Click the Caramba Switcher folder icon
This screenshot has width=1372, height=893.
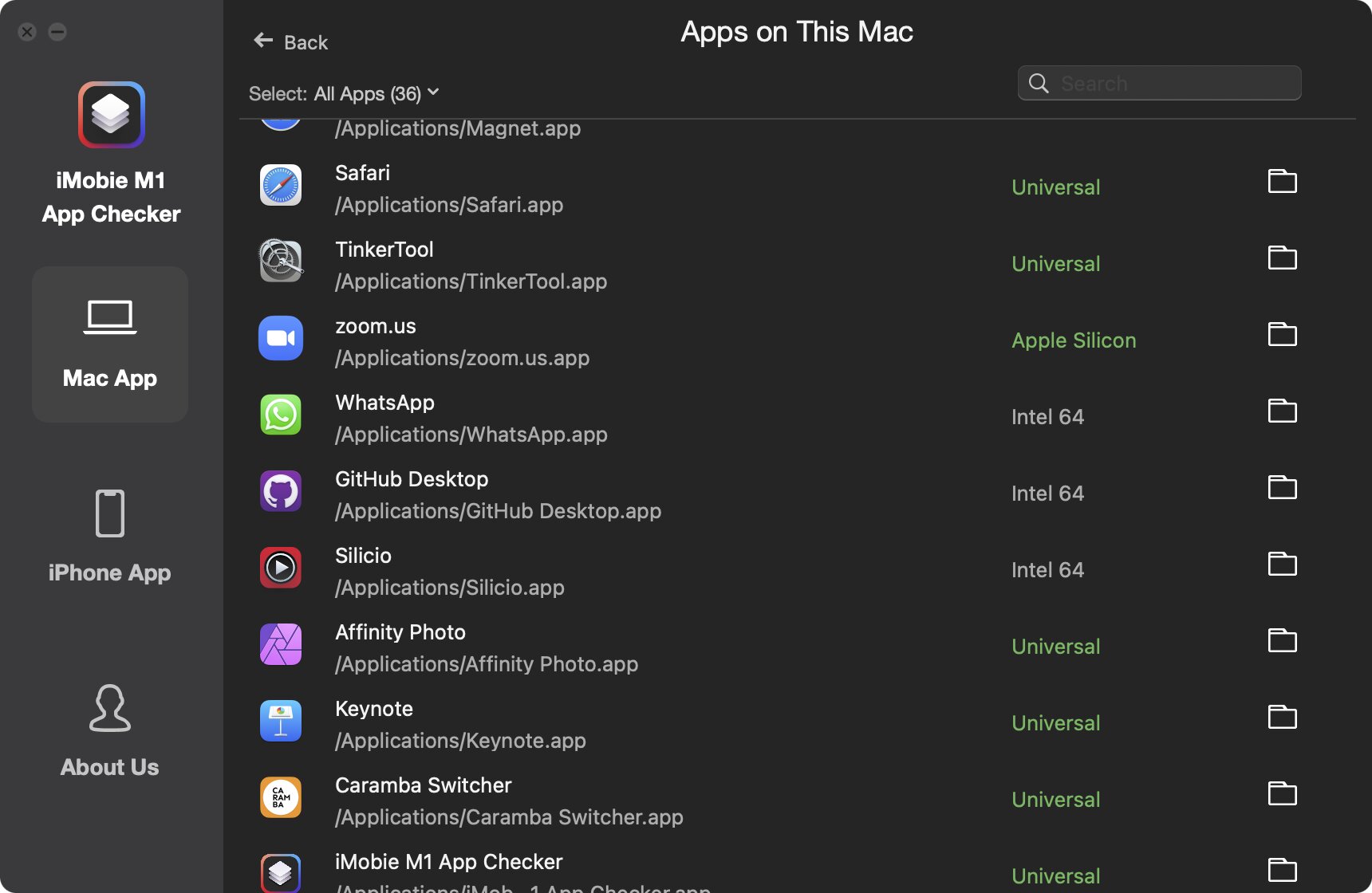[1282, 794]
